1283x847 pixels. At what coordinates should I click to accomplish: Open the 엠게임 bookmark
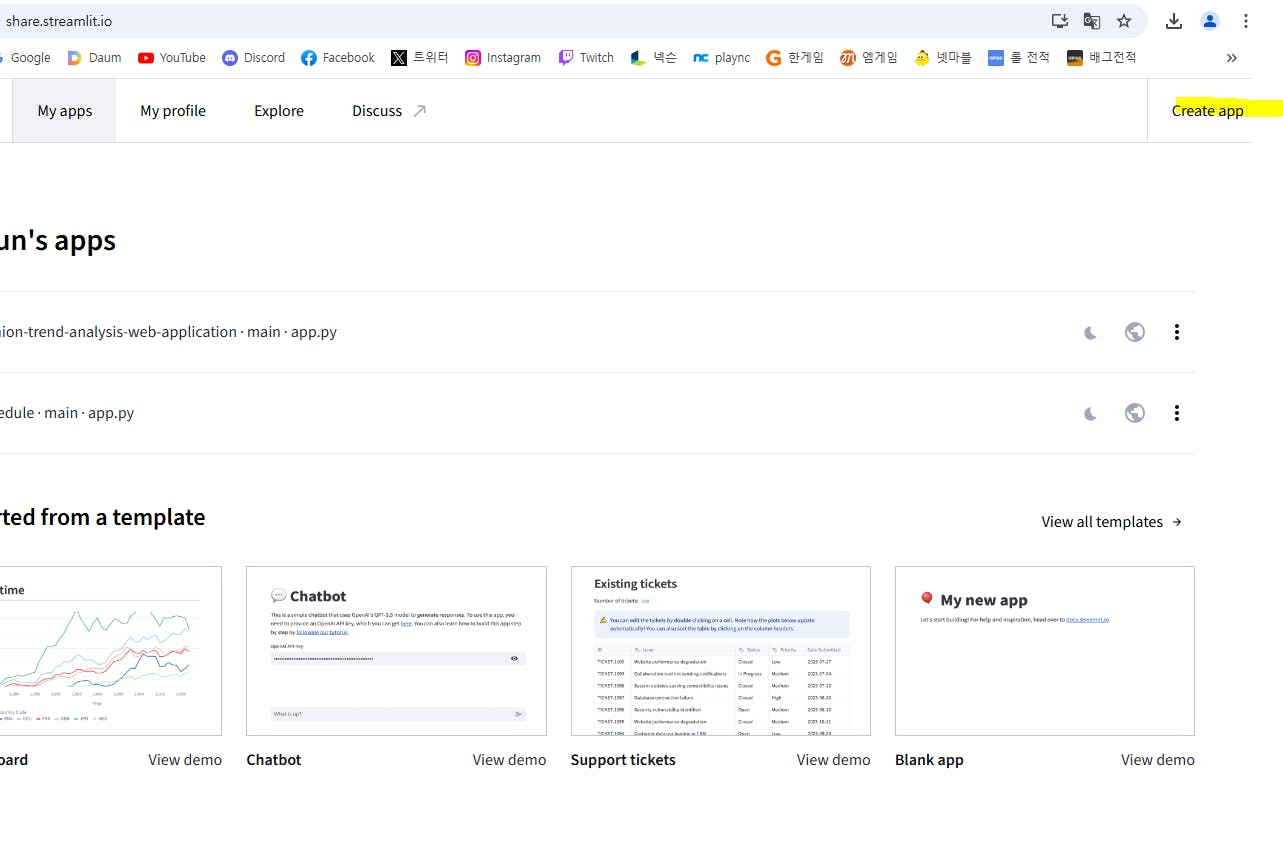pyautogui.click(x=869, y=58)
